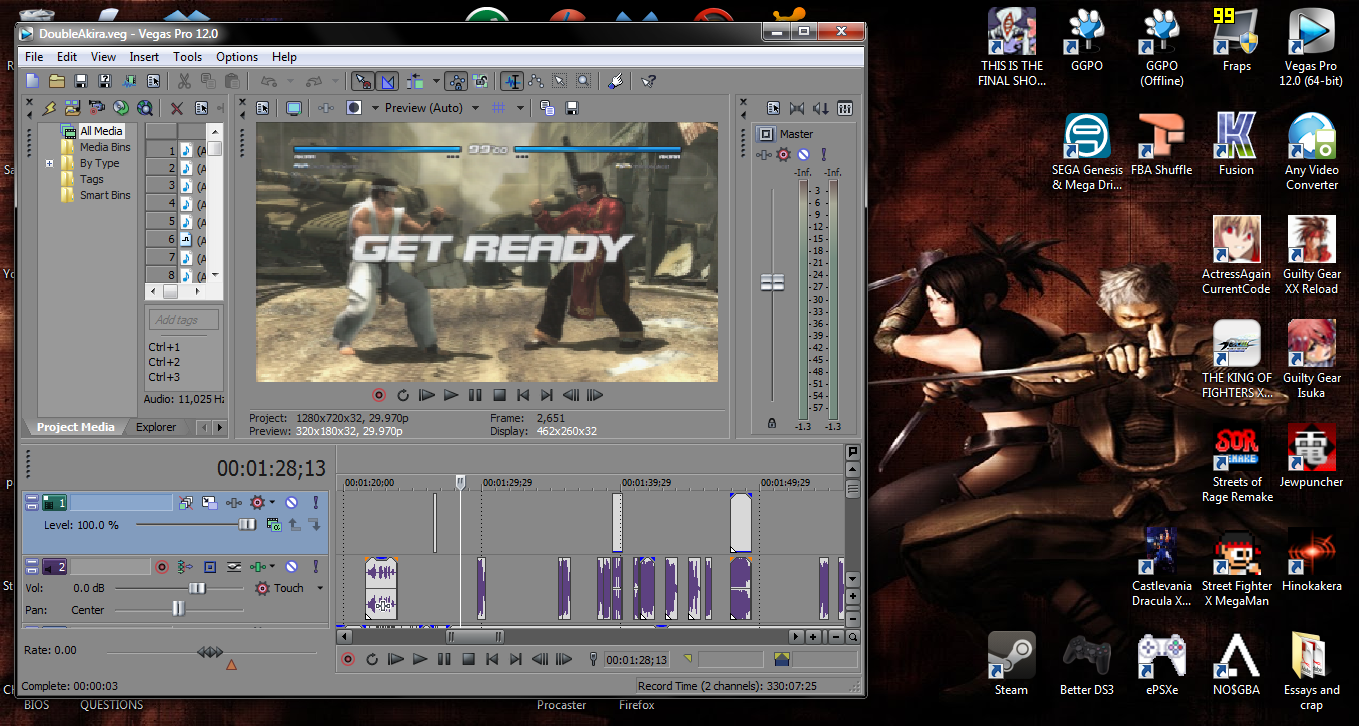Click track 1 Level slider handle
The width and height of the screenshot is (1359, 726).
247,524
